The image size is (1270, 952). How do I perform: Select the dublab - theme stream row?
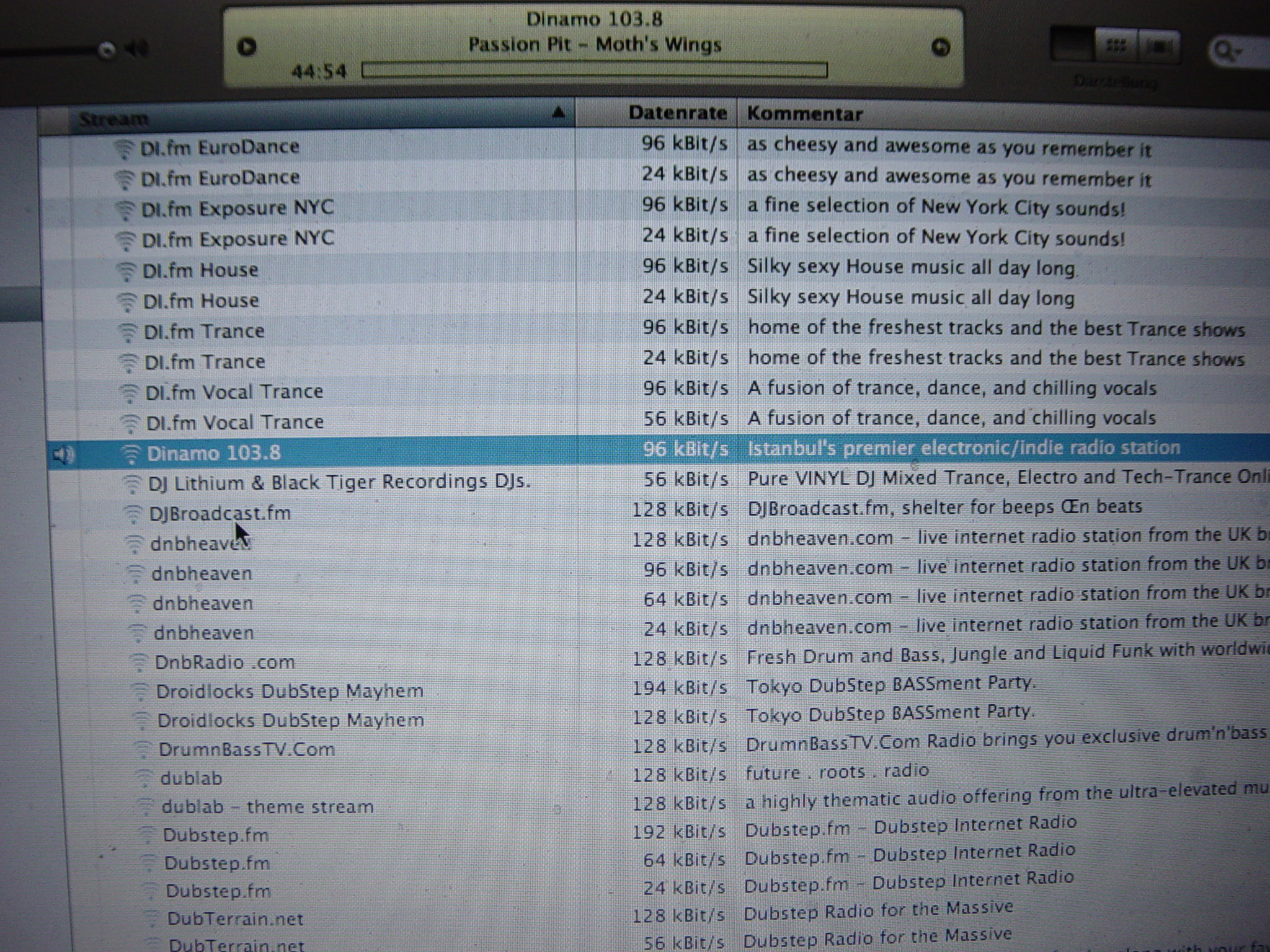tap(267, 807)
